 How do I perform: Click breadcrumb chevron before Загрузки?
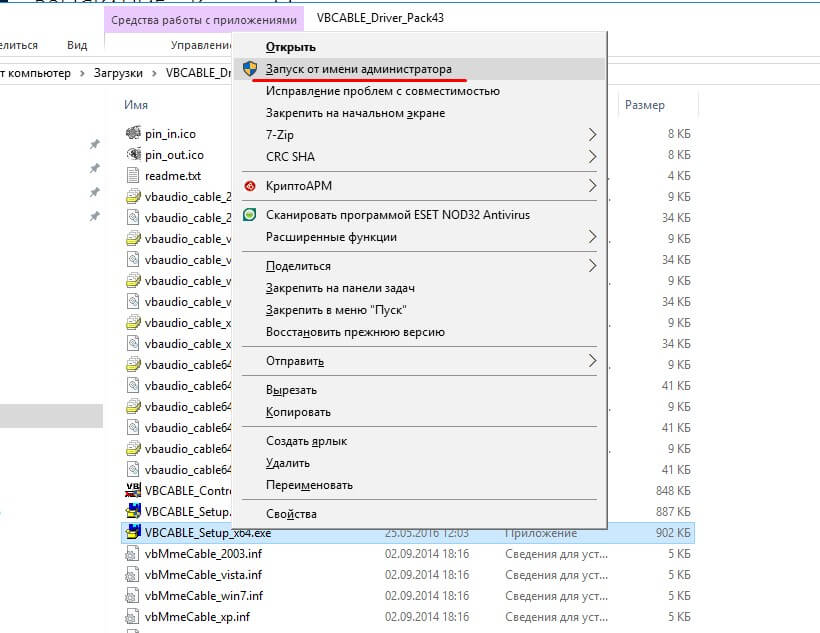click(x=82, y=73)
